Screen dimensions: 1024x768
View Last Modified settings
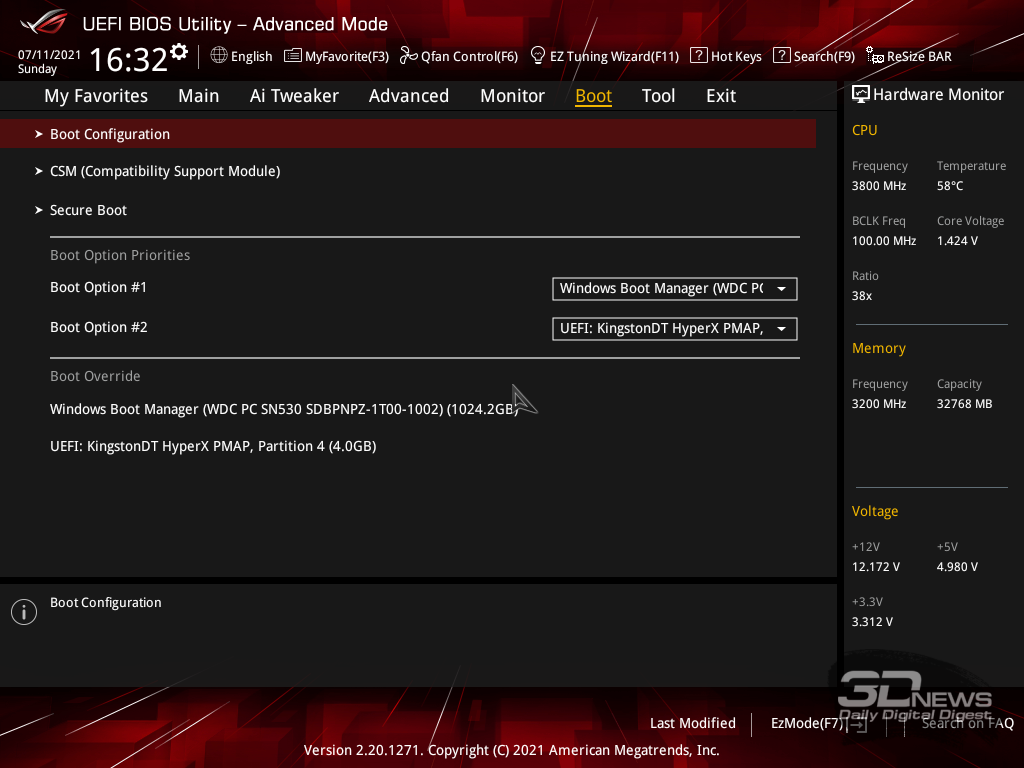tap(693, 723)
